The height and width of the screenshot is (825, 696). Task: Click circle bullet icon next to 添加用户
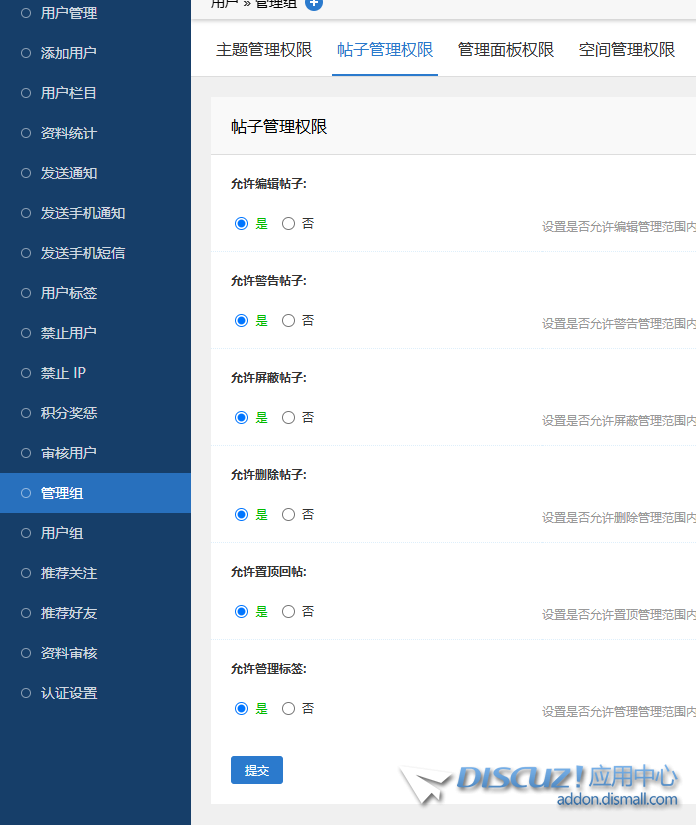coord(26,53)
